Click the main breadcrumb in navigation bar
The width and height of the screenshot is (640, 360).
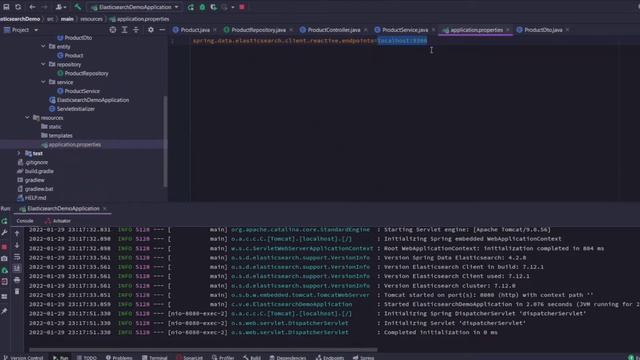click(67, 19)
